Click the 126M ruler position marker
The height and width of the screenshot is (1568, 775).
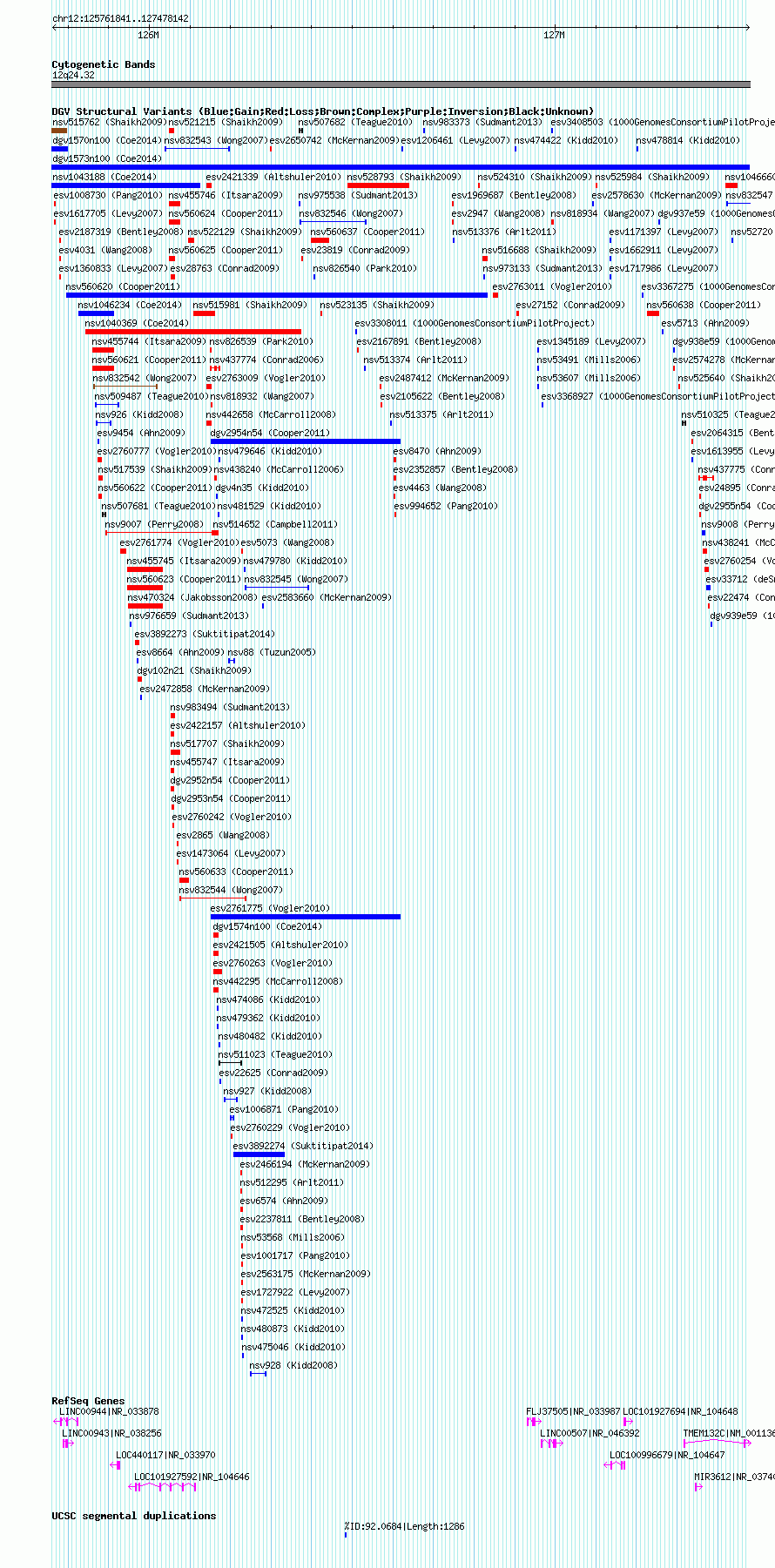[149, 35]
